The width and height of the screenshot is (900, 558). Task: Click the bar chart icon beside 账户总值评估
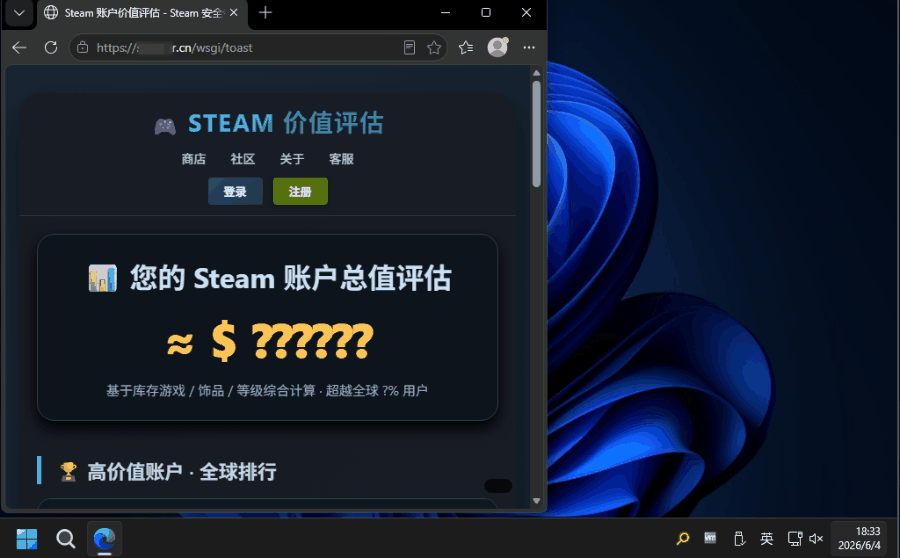(103, 278)
